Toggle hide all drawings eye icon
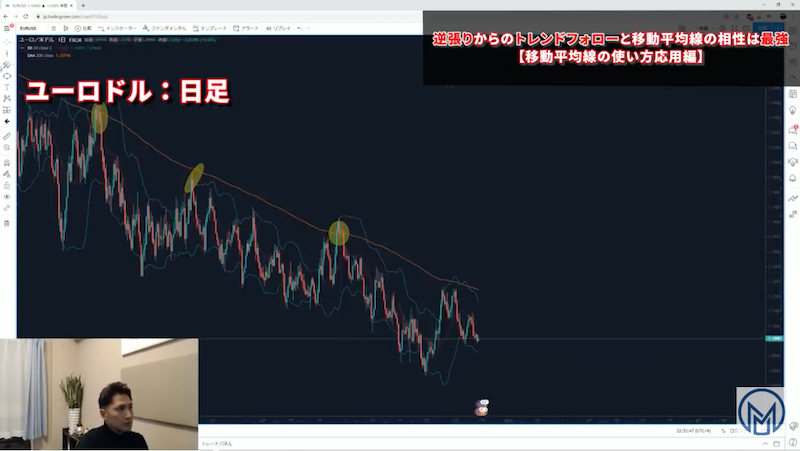The width and height of the screenshot is (800, 451). (7, 197)
